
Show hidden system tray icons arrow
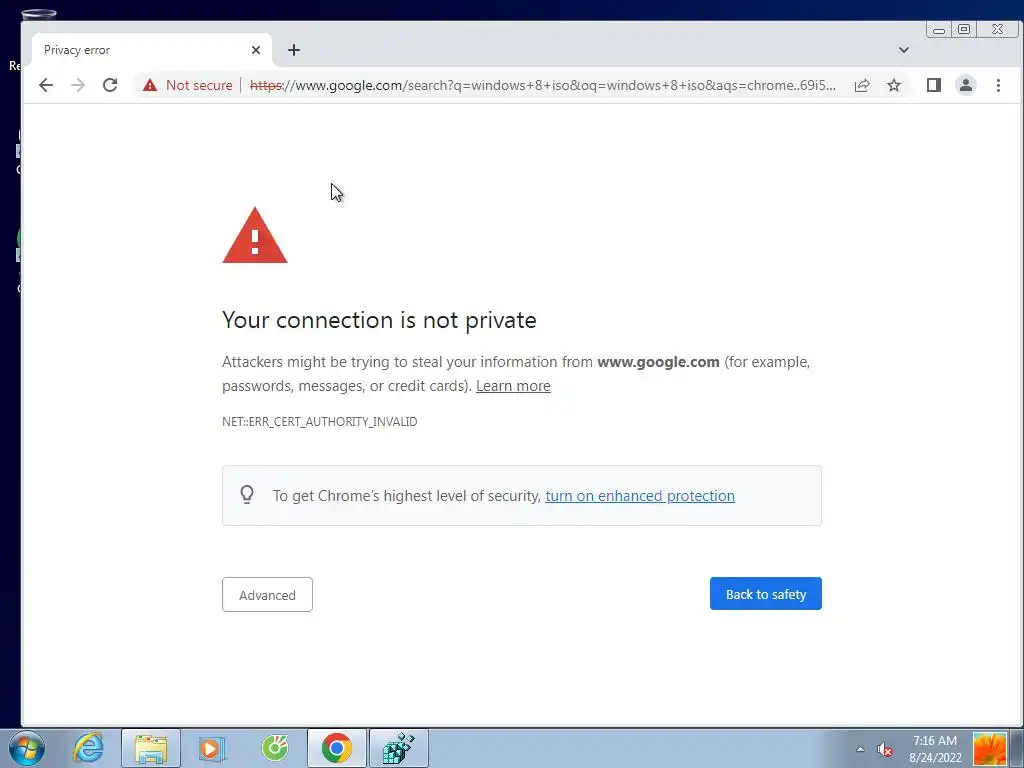860,749
